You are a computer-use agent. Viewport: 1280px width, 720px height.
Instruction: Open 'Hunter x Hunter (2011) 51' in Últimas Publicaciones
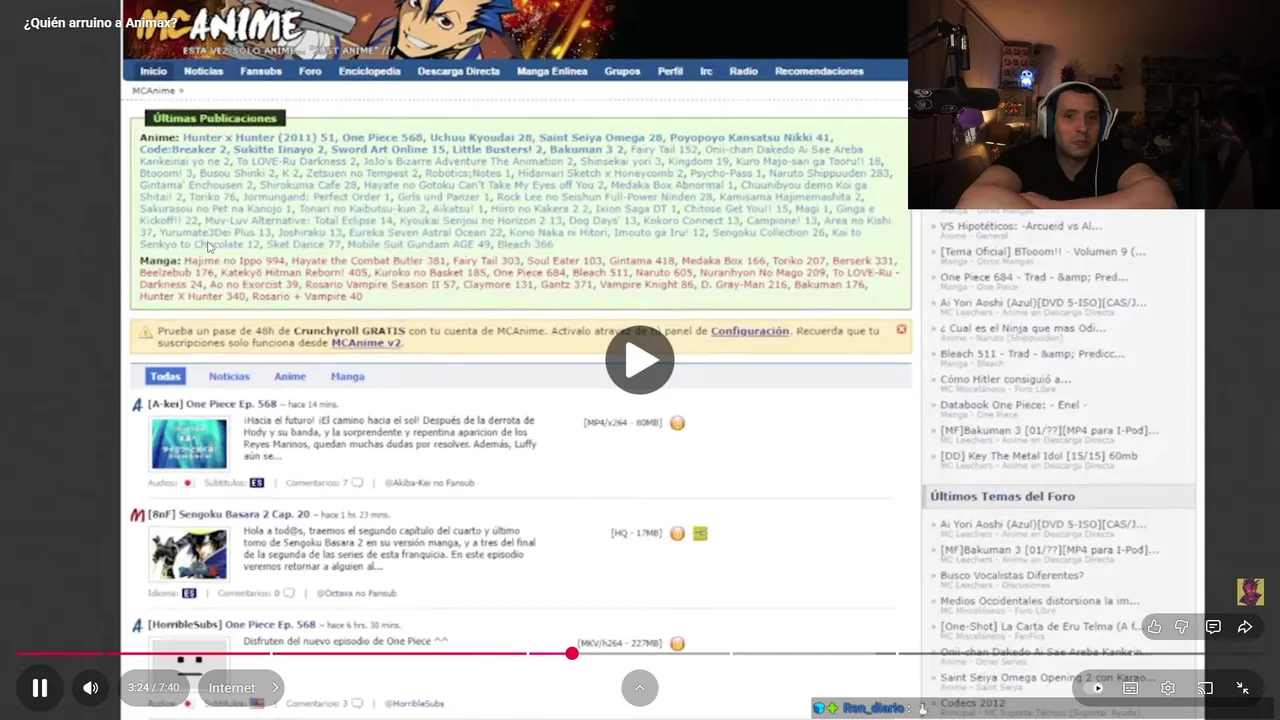tap(258, 137)
